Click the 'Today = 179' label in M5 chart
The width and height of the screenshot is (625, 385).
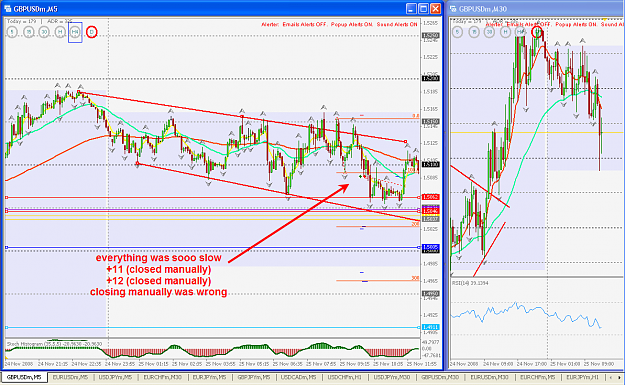(22, 21)
